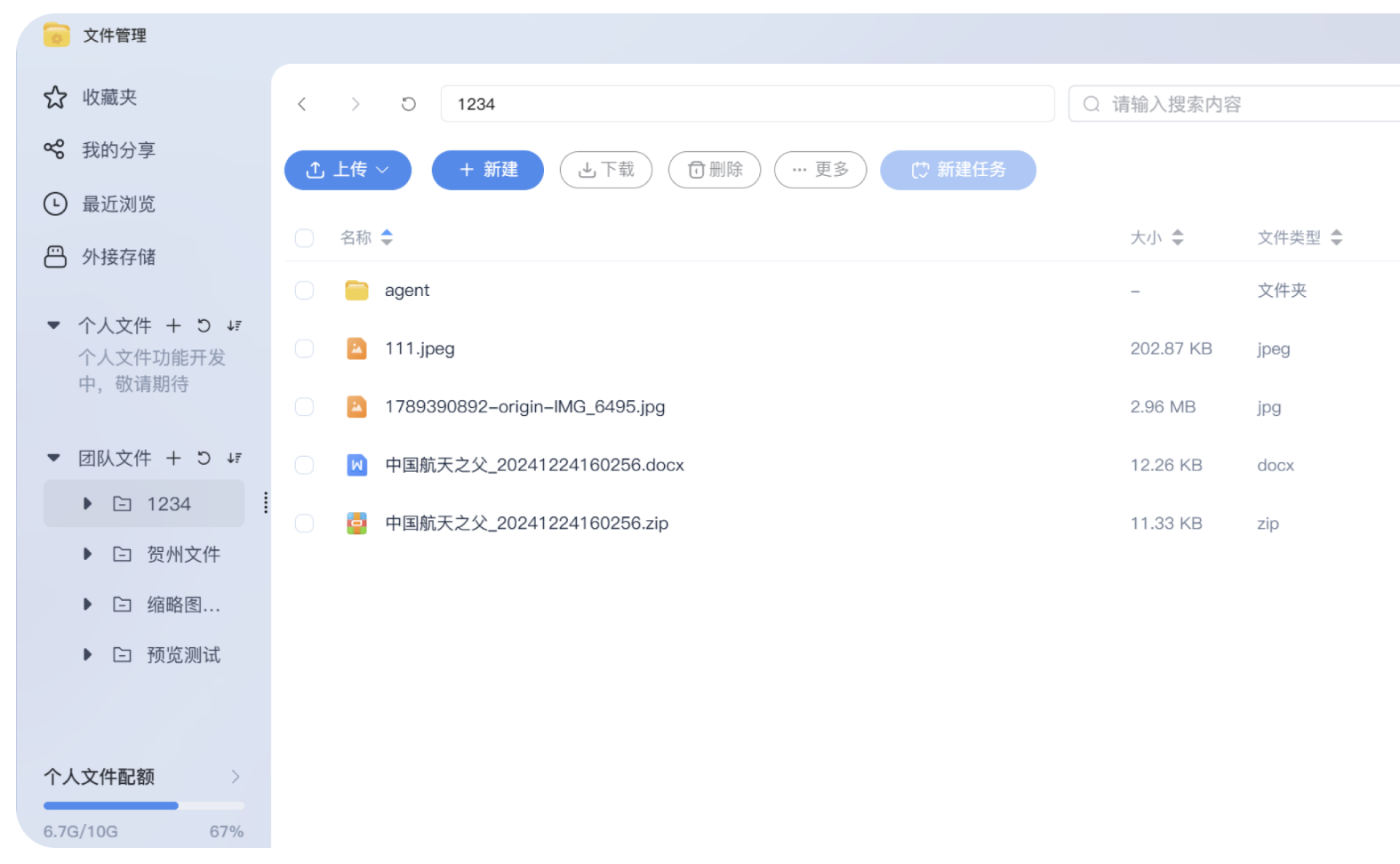Toggle the select-all checkbox in header
The image size is (1400, 864).
(304, 237)
